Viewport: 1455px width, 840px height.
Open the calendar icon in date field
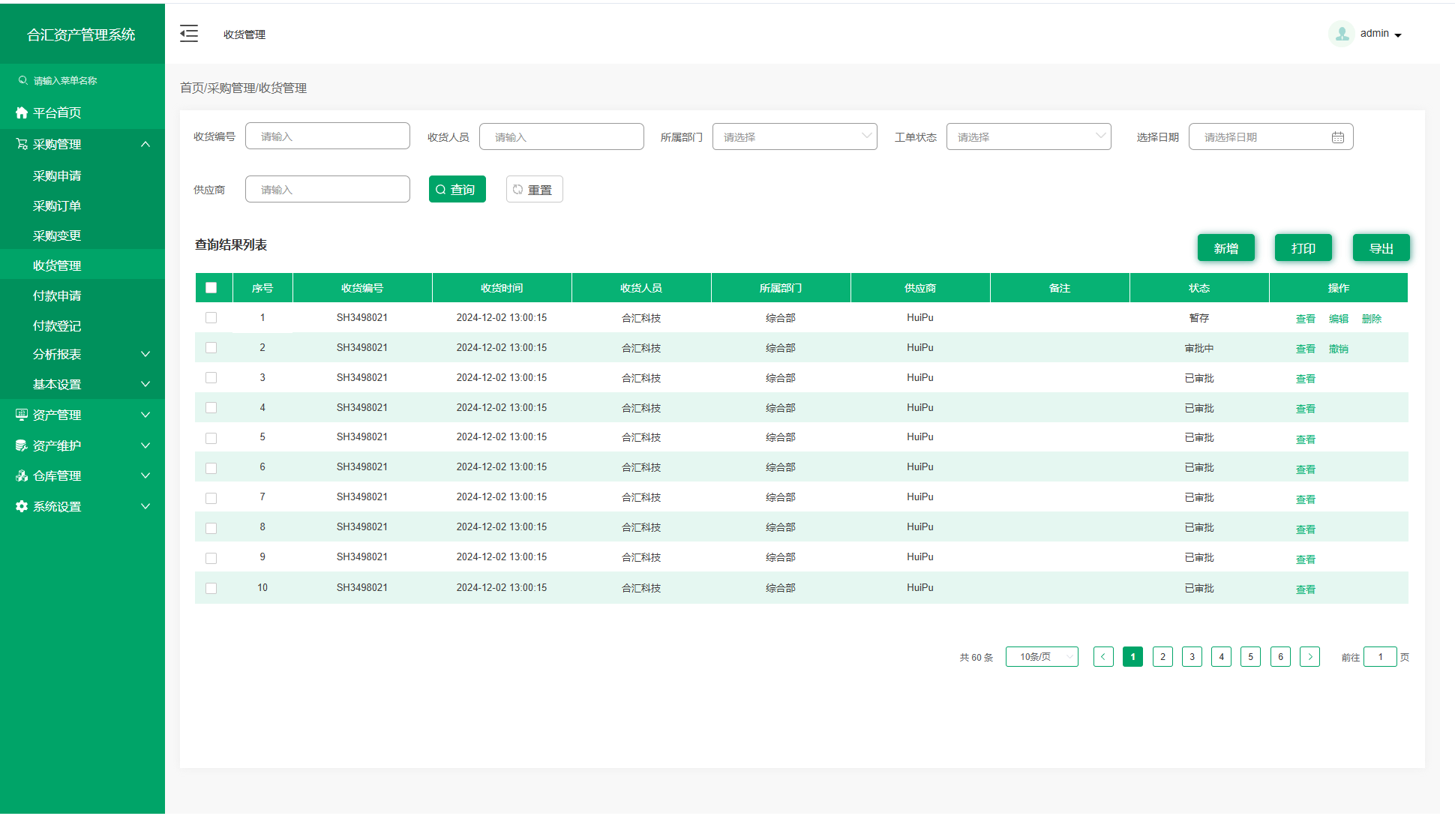(x=1337, y=137)
